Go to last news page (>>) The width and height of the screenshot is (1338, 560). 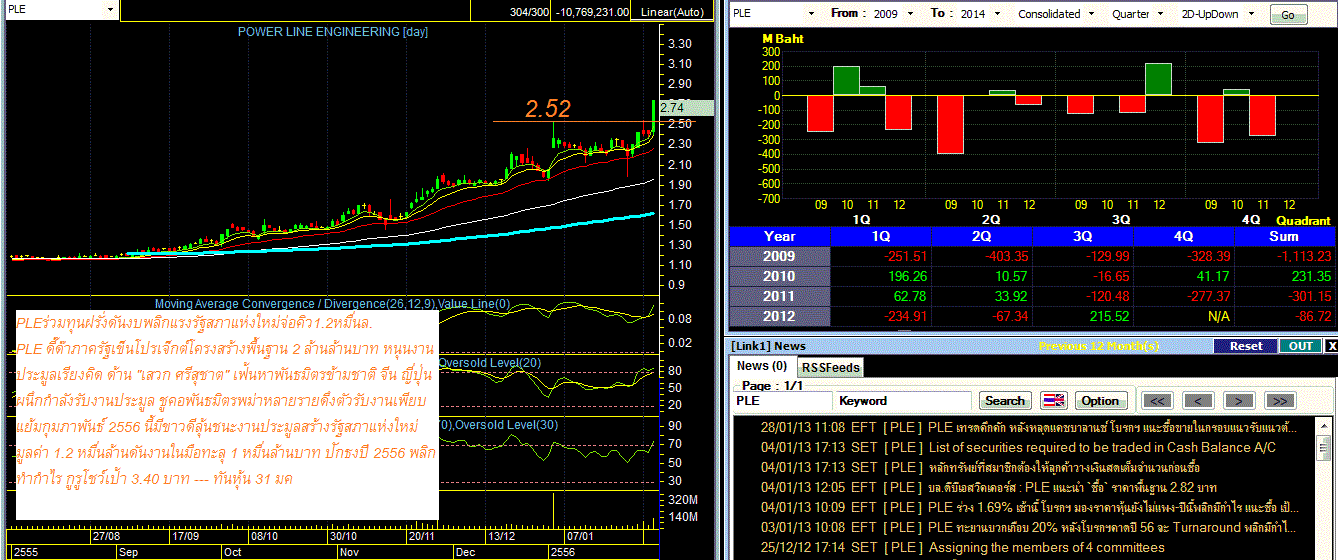1279,401
